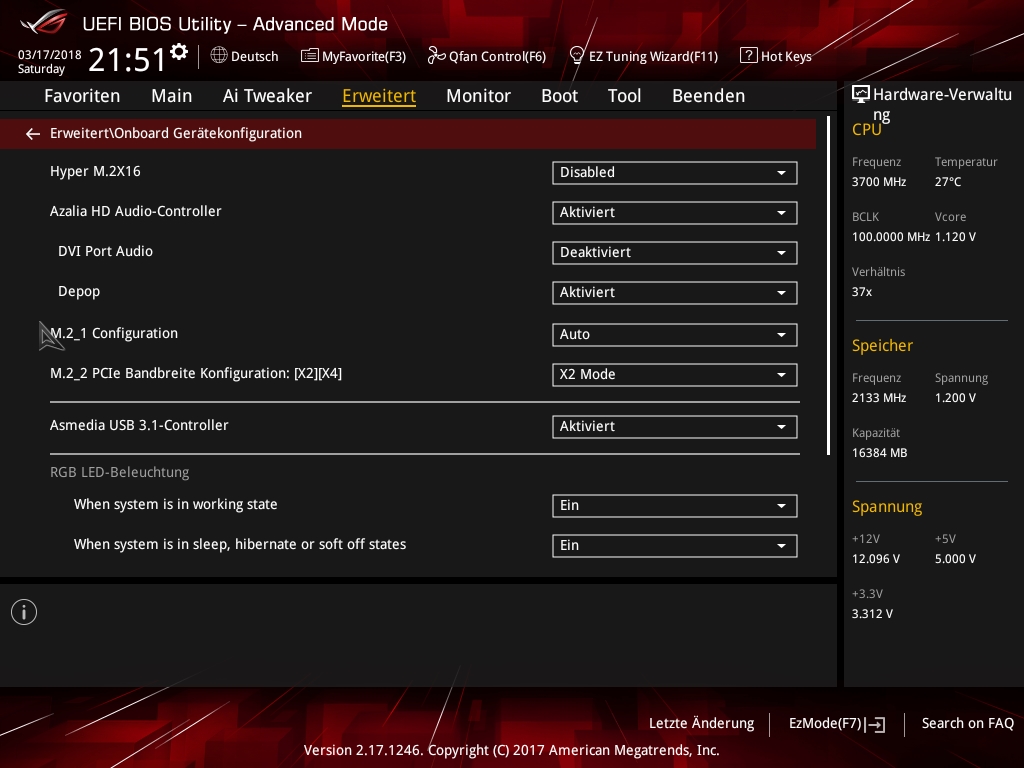Screen dimensions: 1024x768
Task: Open RGB sleep/hibernate states dropdown
Action: click(675, 546)
